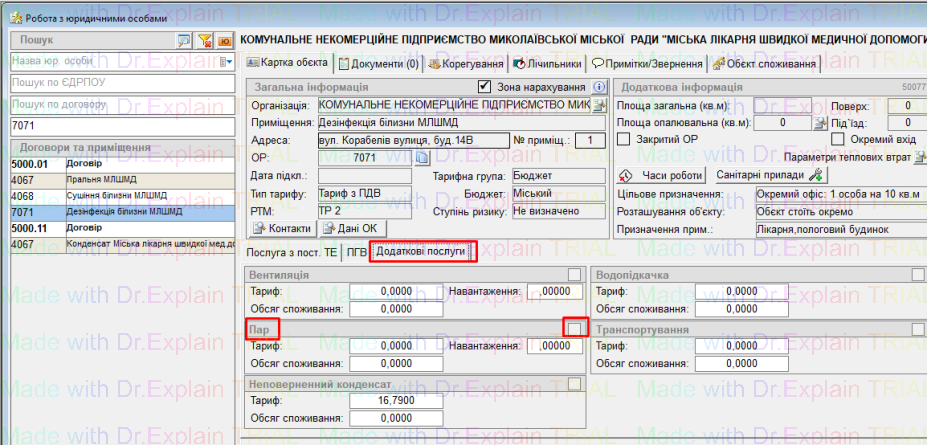The width and height of the screenshot is (927, 445).
Task: Tick the Пар section checkbox
Action: click(x=574, y=329)
